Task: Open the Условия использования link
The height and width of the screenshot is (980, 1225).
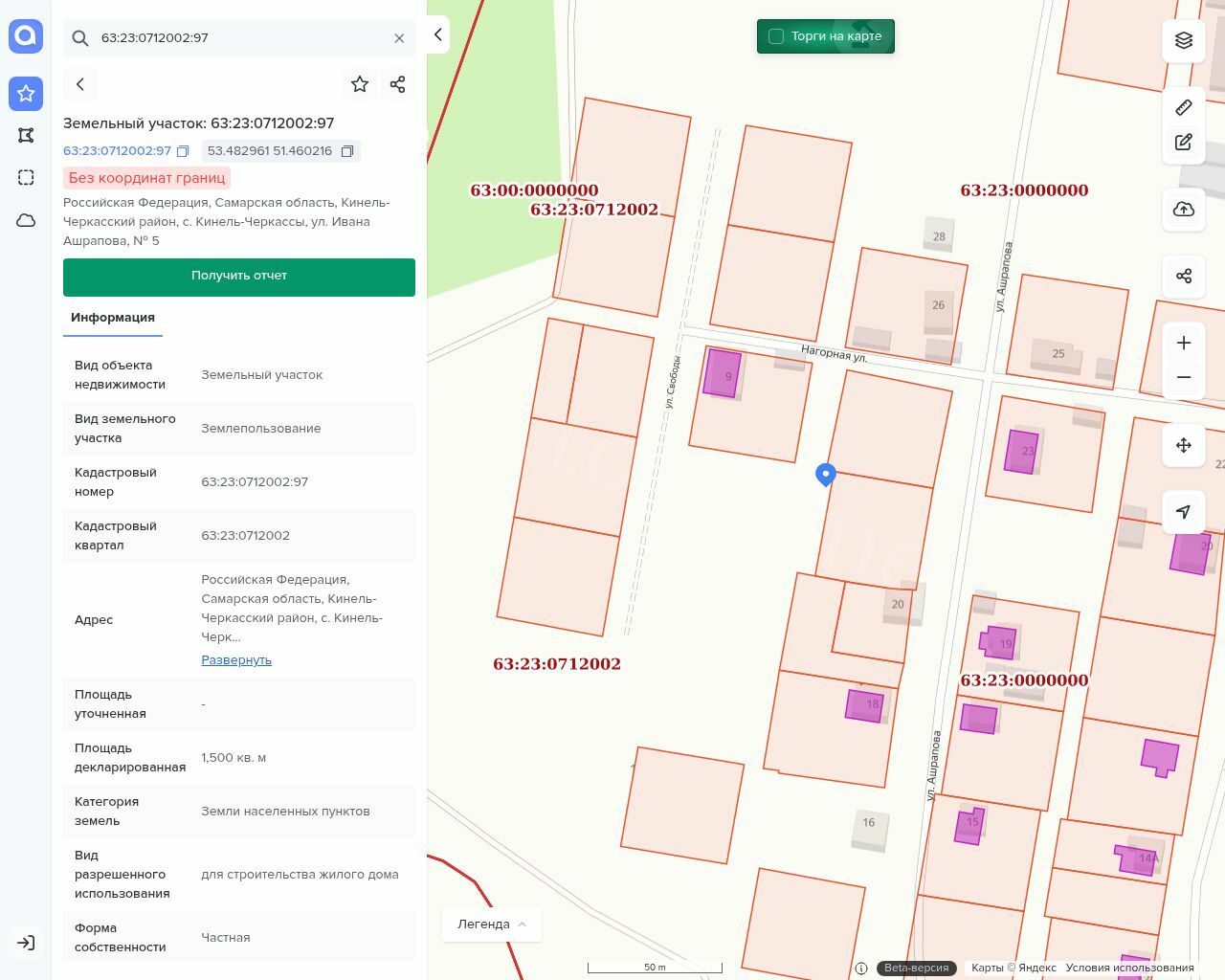Action: [1129, 968]
